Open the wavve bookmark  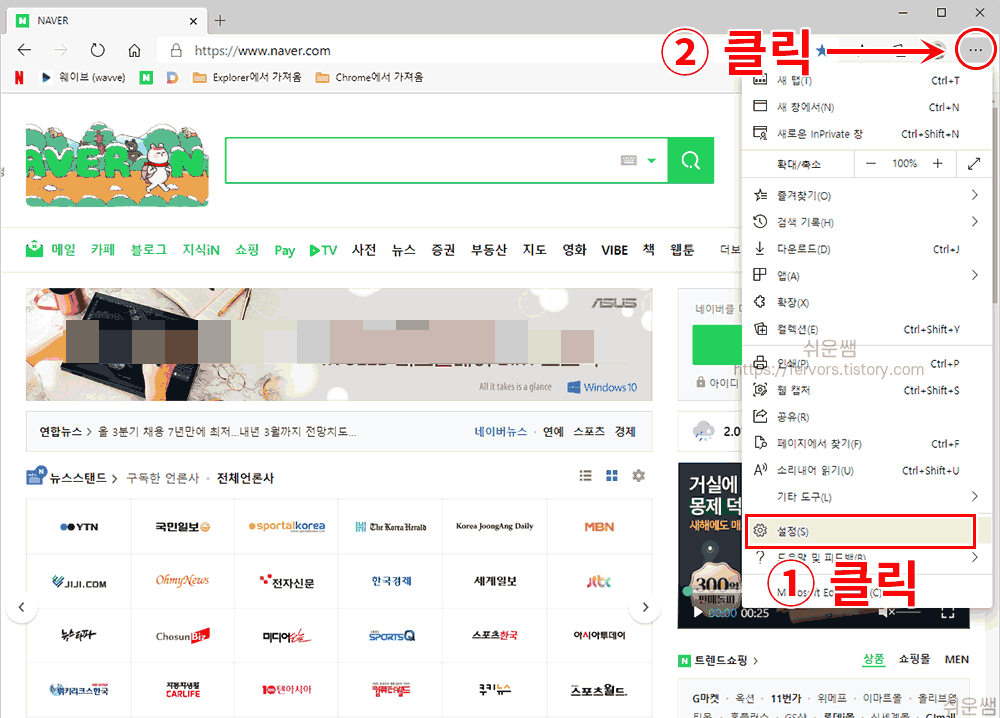pyautogui.click(x=83, y=77)
